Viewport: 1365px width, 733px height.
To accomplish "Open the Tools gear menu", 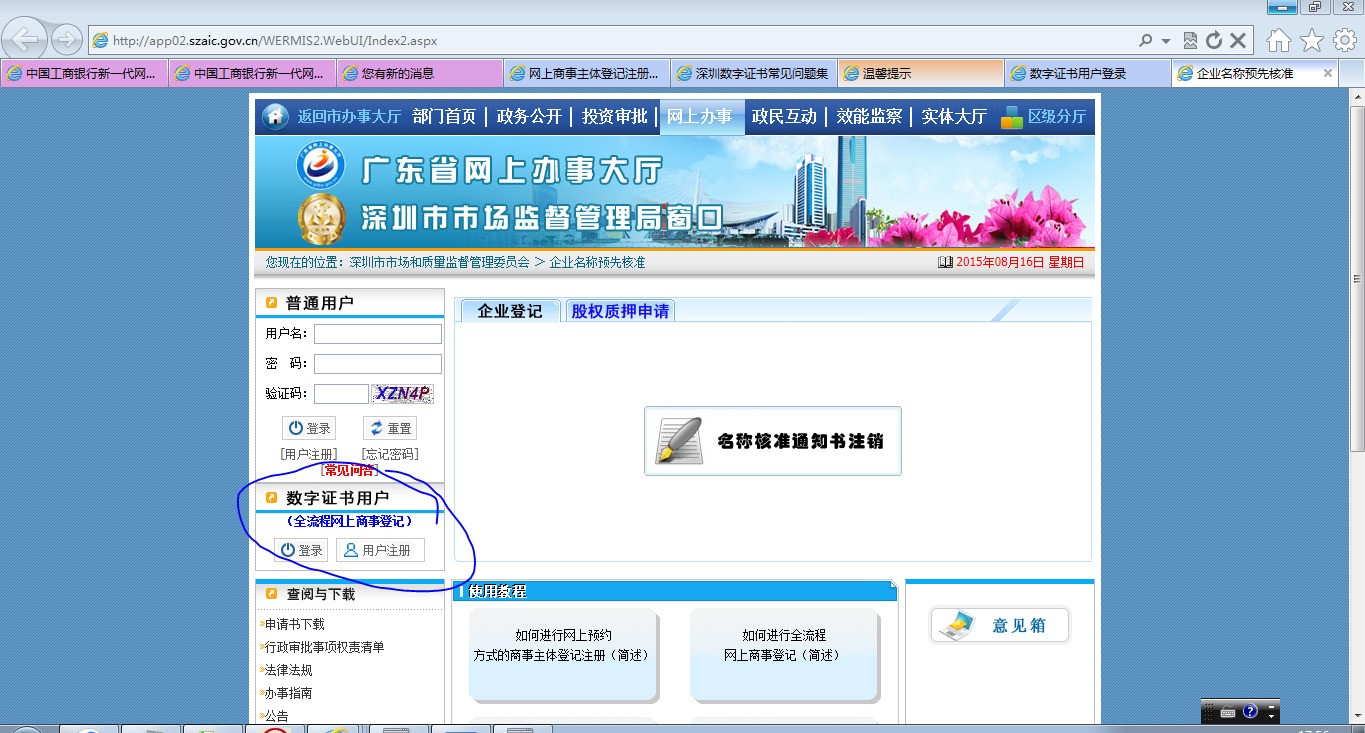I will pos(1345,40).
